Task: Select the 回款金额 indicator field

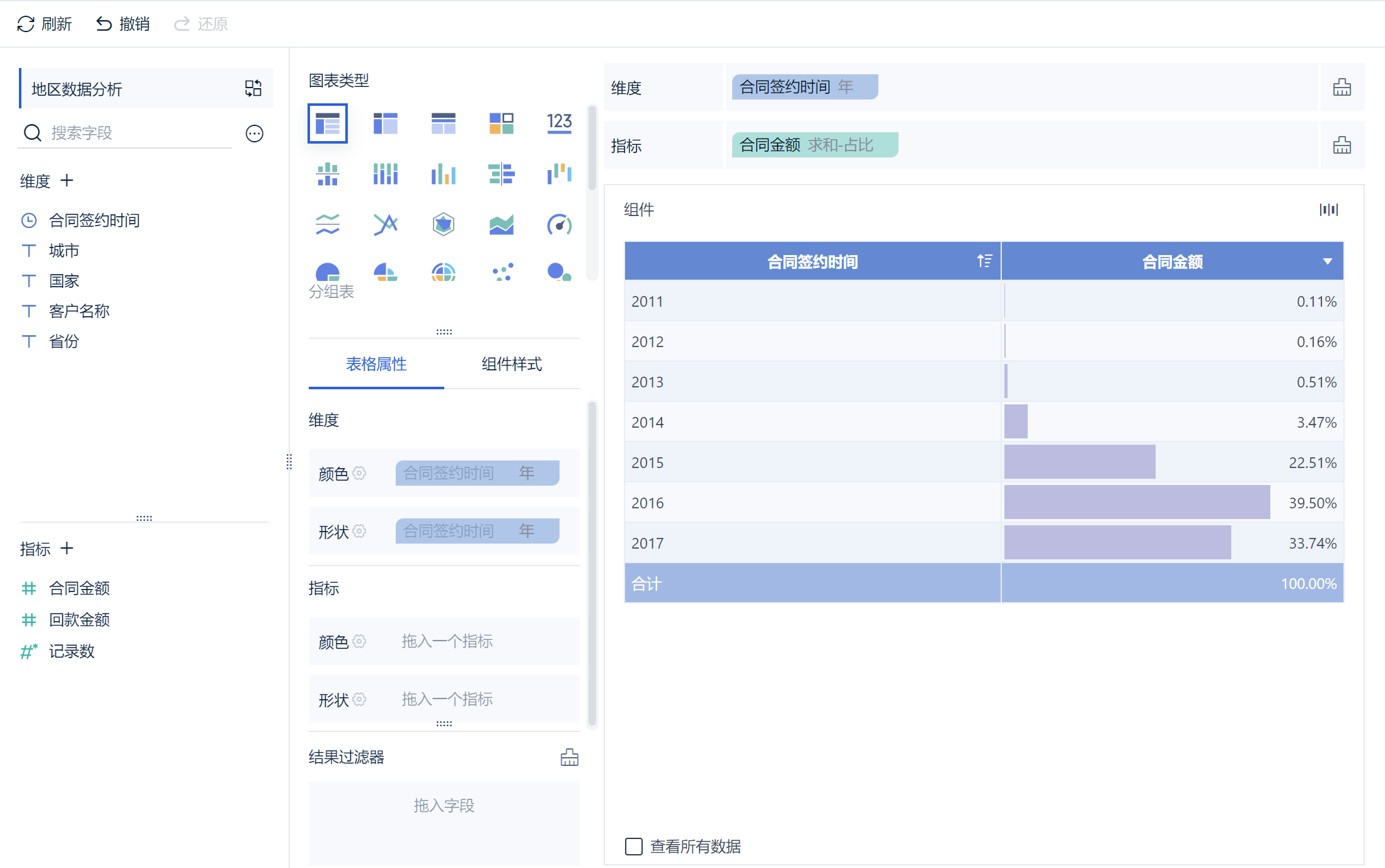Action: tap(79, 620)
